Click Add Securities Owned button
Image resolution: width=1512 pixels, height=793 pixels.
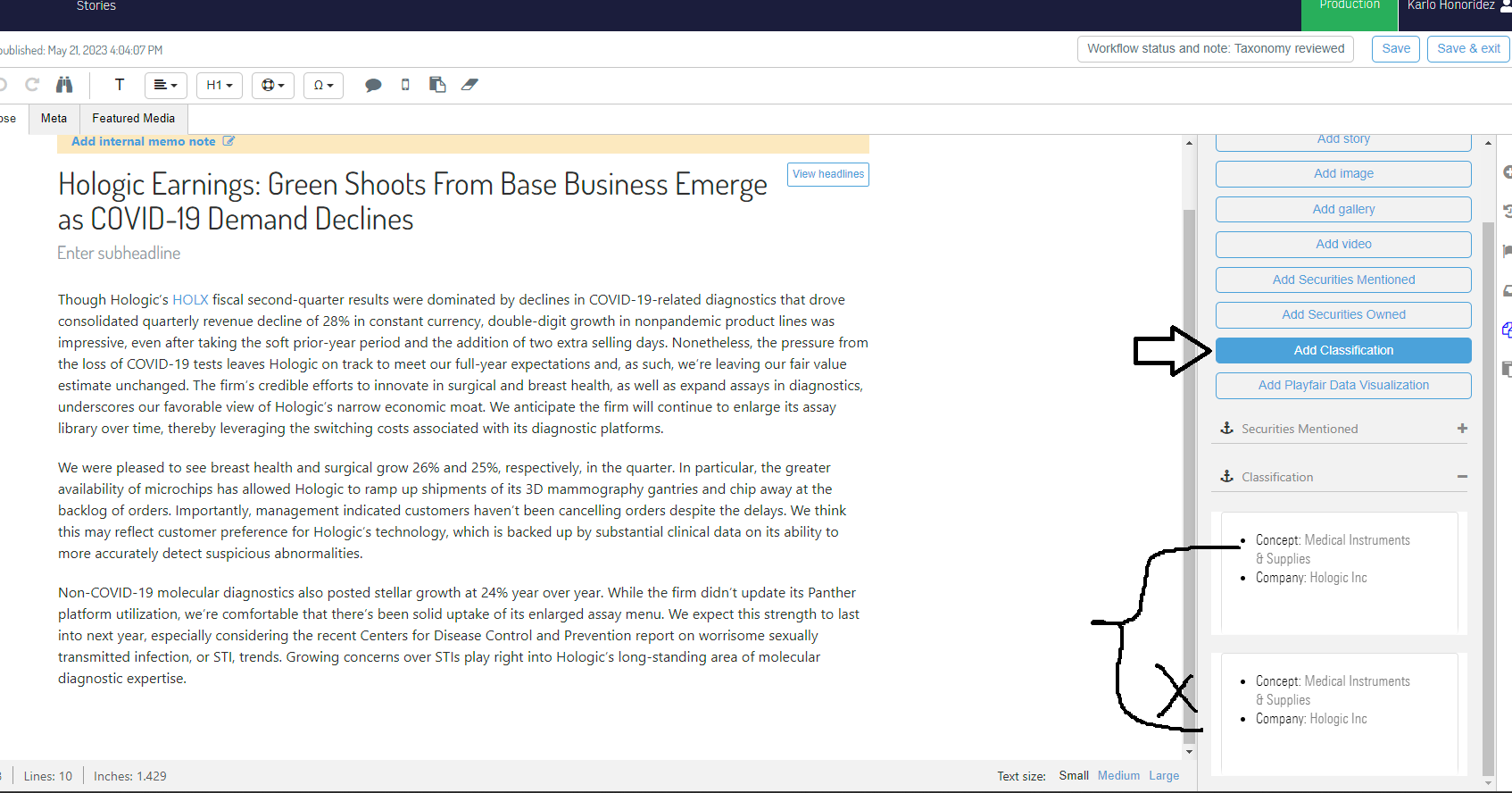(x=1343, y=314)
